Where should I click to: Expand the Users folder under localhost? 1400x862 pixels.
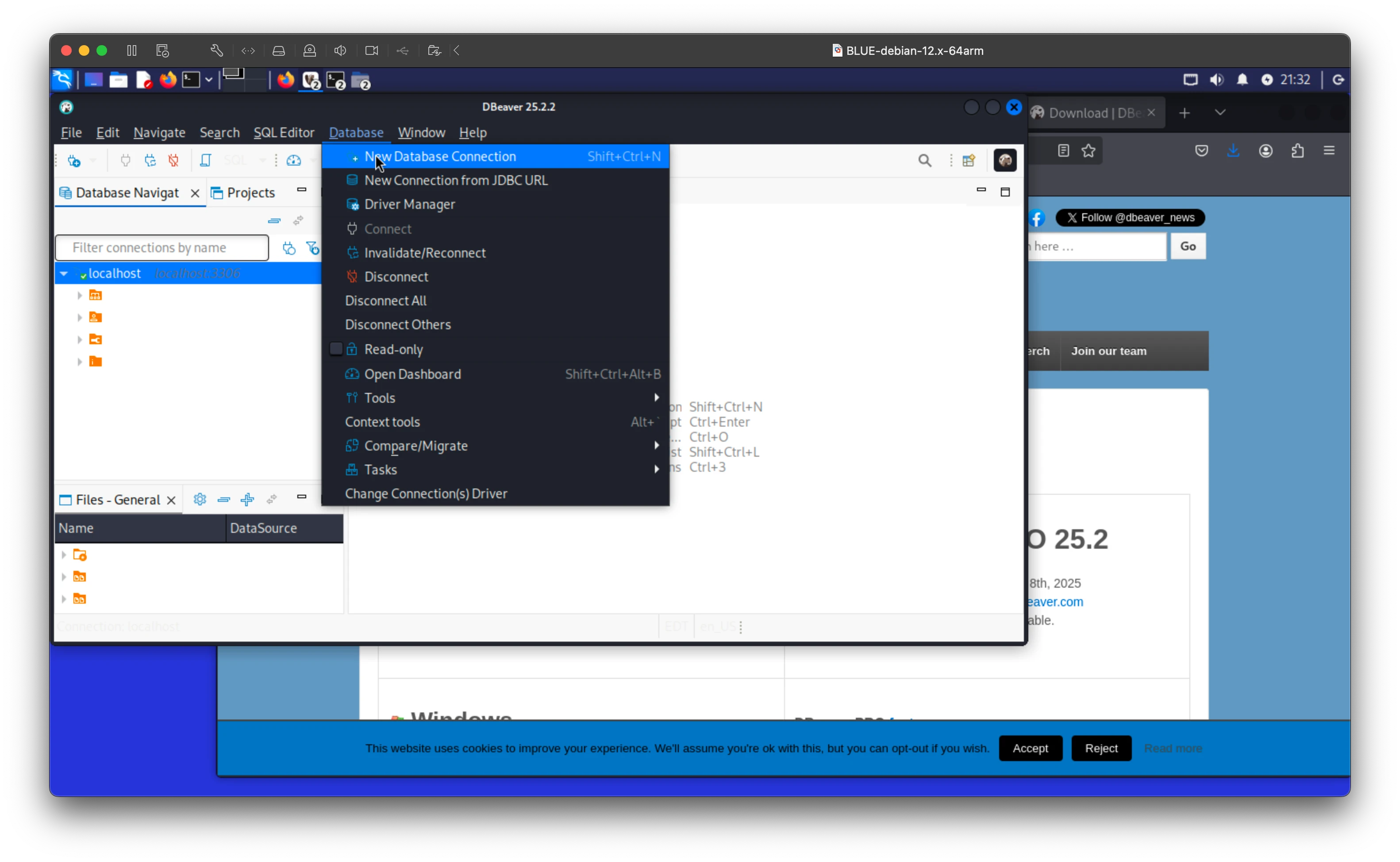(80, 318)
